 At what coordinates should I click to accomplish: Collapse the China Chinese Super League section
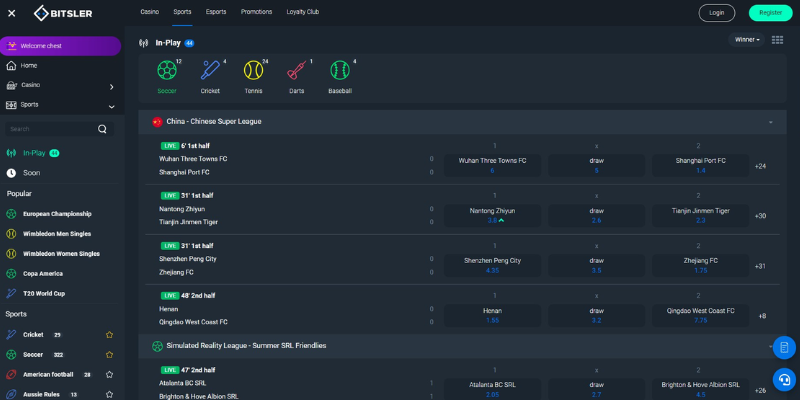pyautogui.click(x=770, y=122)
